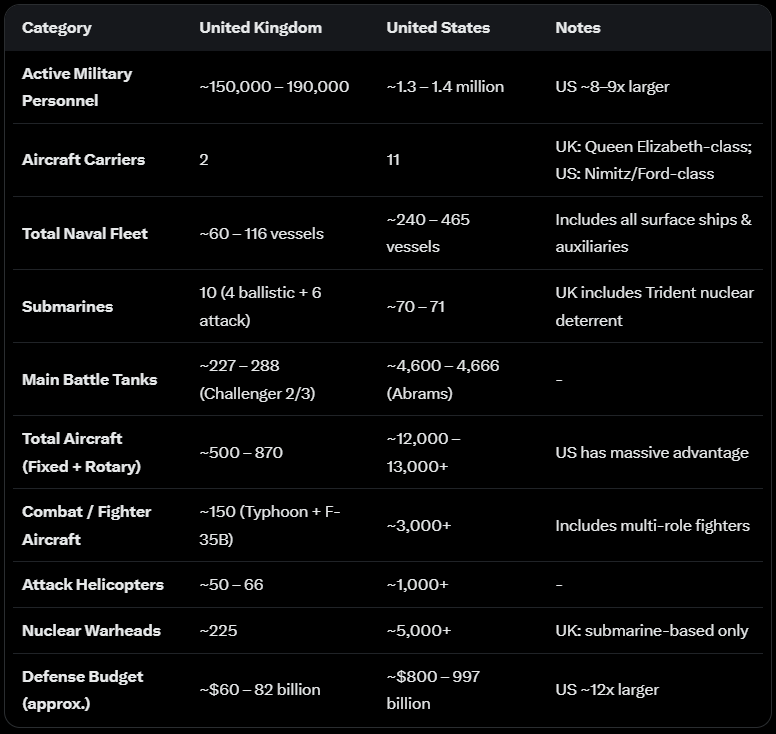Click the '~50 – 66' helicopters cell
Screen dimensions: 776x734
coord(231,585)
